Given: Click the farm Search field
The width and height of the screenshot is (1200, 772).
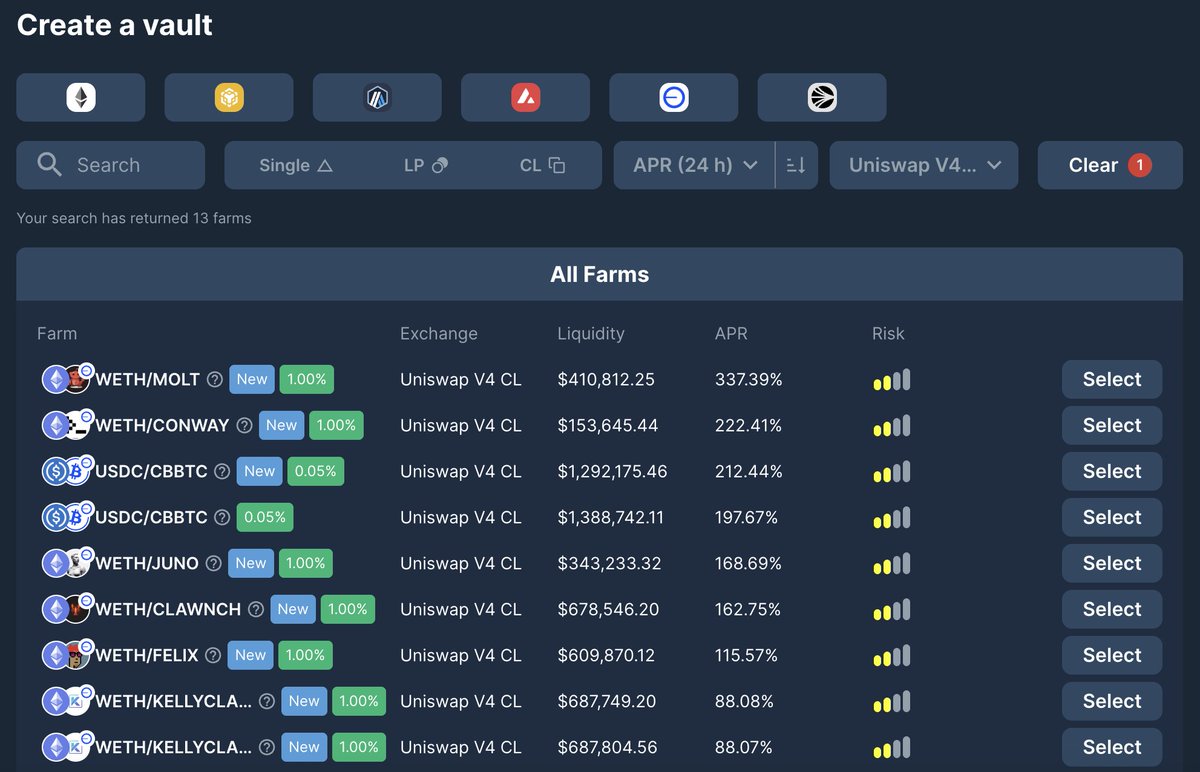Looking at the screenshot, I should pyautogui.click(x=111, y=165).
